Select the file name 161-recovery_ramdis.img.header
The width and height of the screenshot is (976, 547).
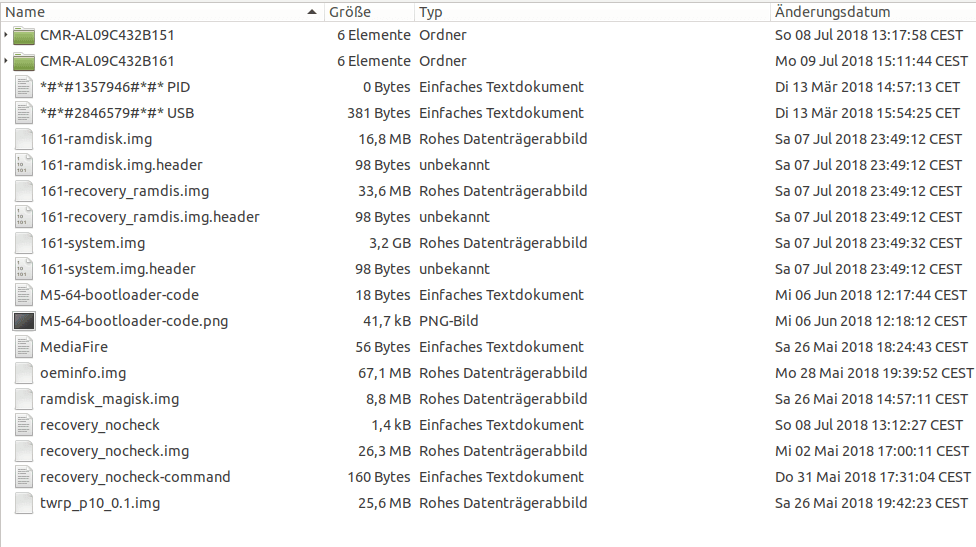pyautogui.click(x=150, y=217)
